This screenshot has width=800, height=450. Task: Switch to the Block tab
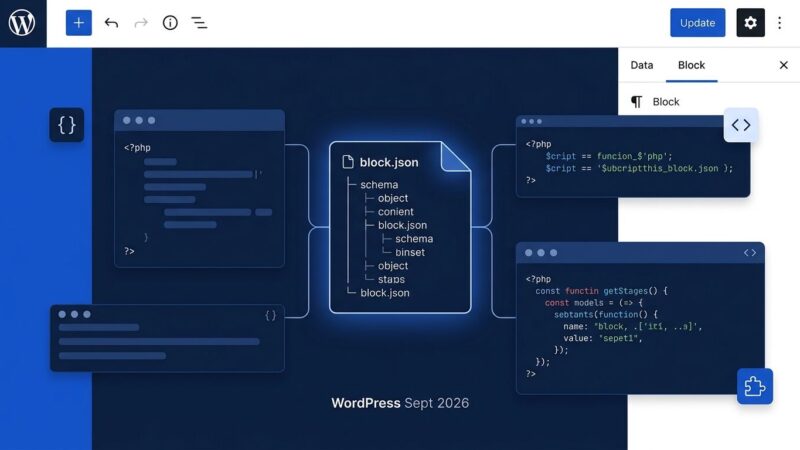[x=691, y=65]
